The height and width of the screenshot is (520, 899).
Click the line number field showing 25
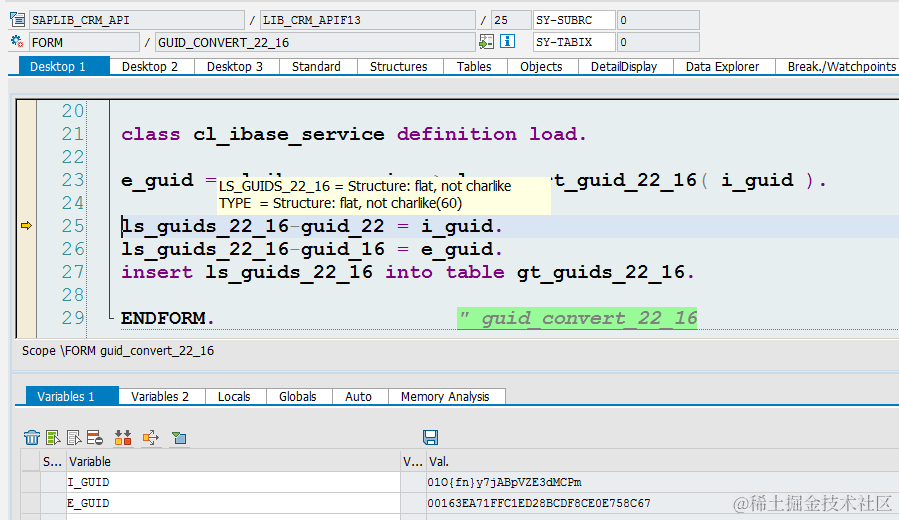pyautogui.click(x=511, y=20)
